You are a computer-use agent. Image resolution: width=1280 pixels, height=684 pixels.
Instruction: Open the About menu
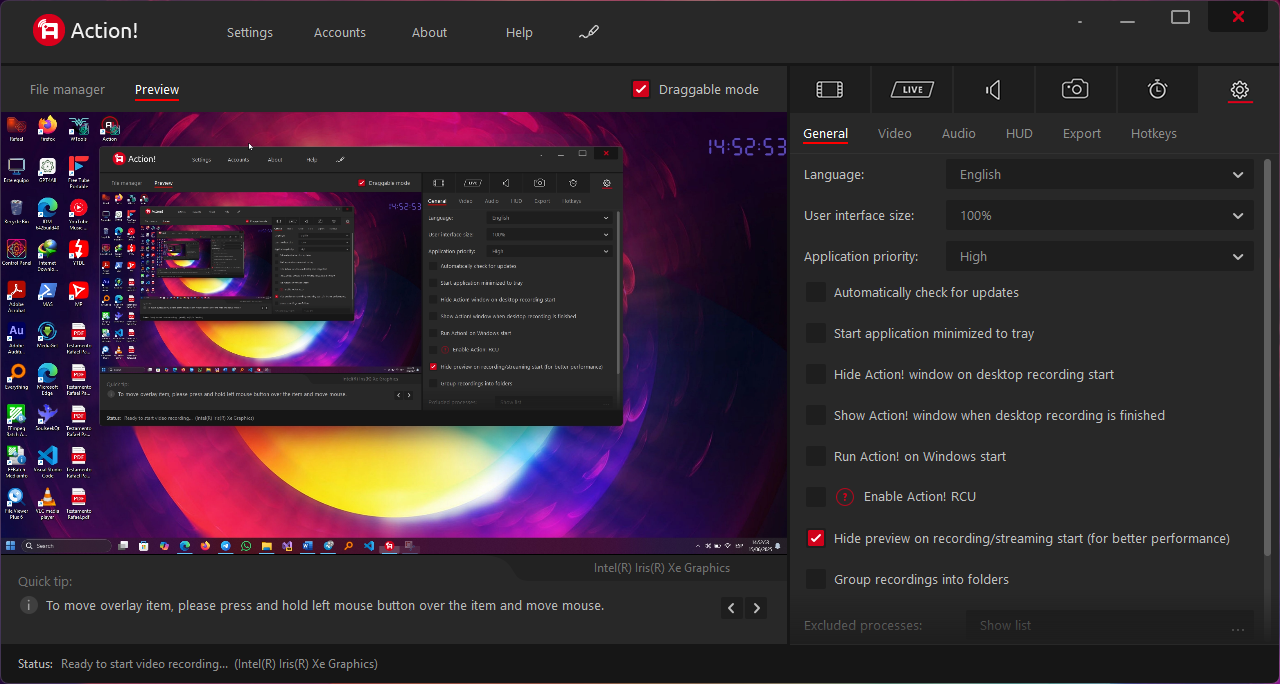coord(430,32)
